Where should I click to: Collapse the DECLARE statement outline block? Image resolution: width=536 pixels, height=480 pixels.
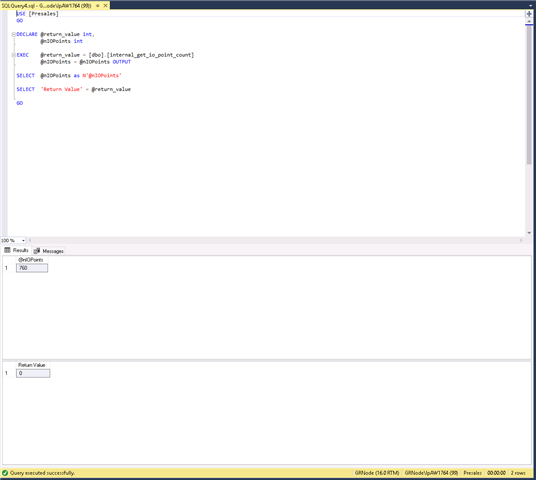tap(14, 34)
